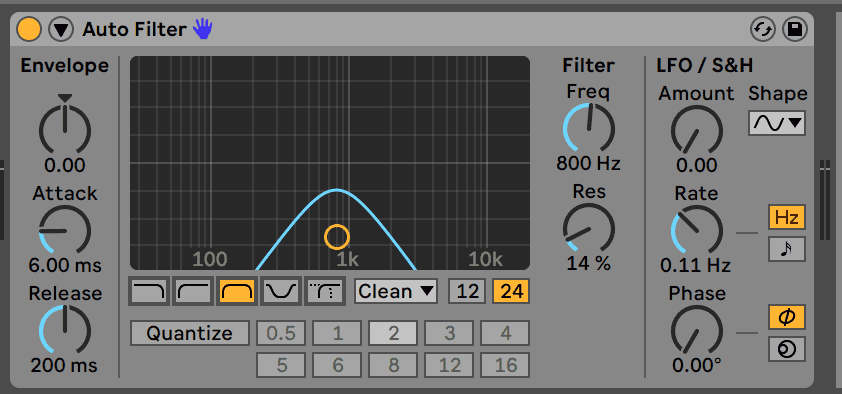Viewport: 842px width, 394px height.
Task: Switch LFO rate mode to Hz
Action: (x=787, y=217)
